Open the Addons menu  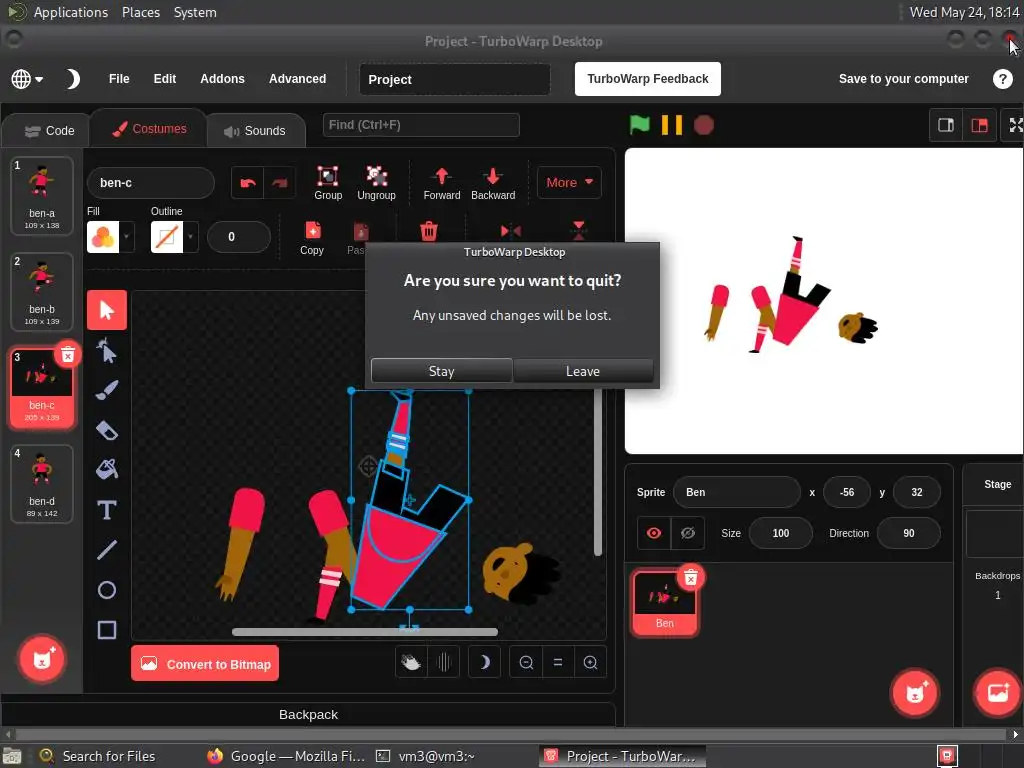tap(222, 79)
